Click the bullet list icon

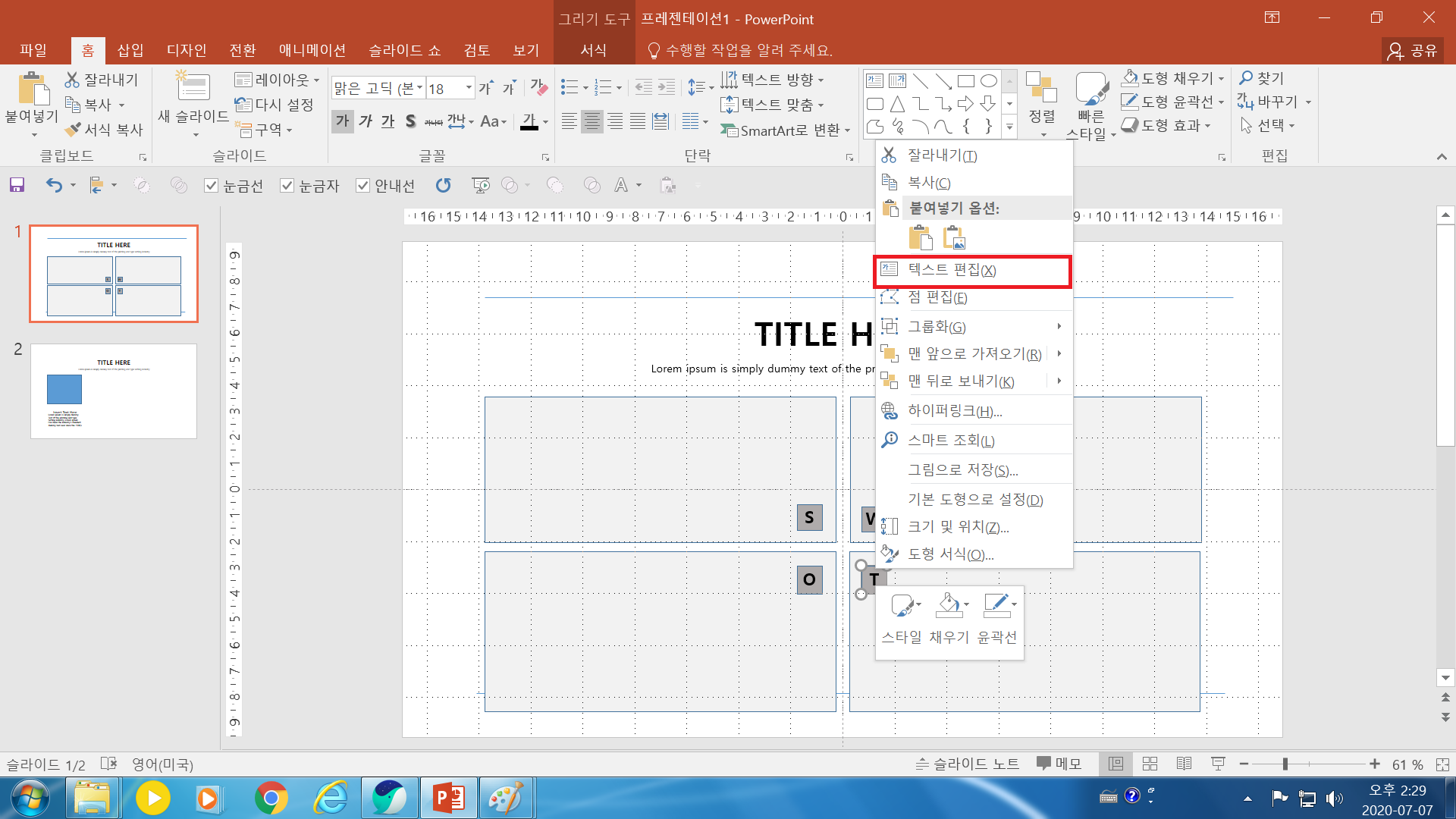569,87
